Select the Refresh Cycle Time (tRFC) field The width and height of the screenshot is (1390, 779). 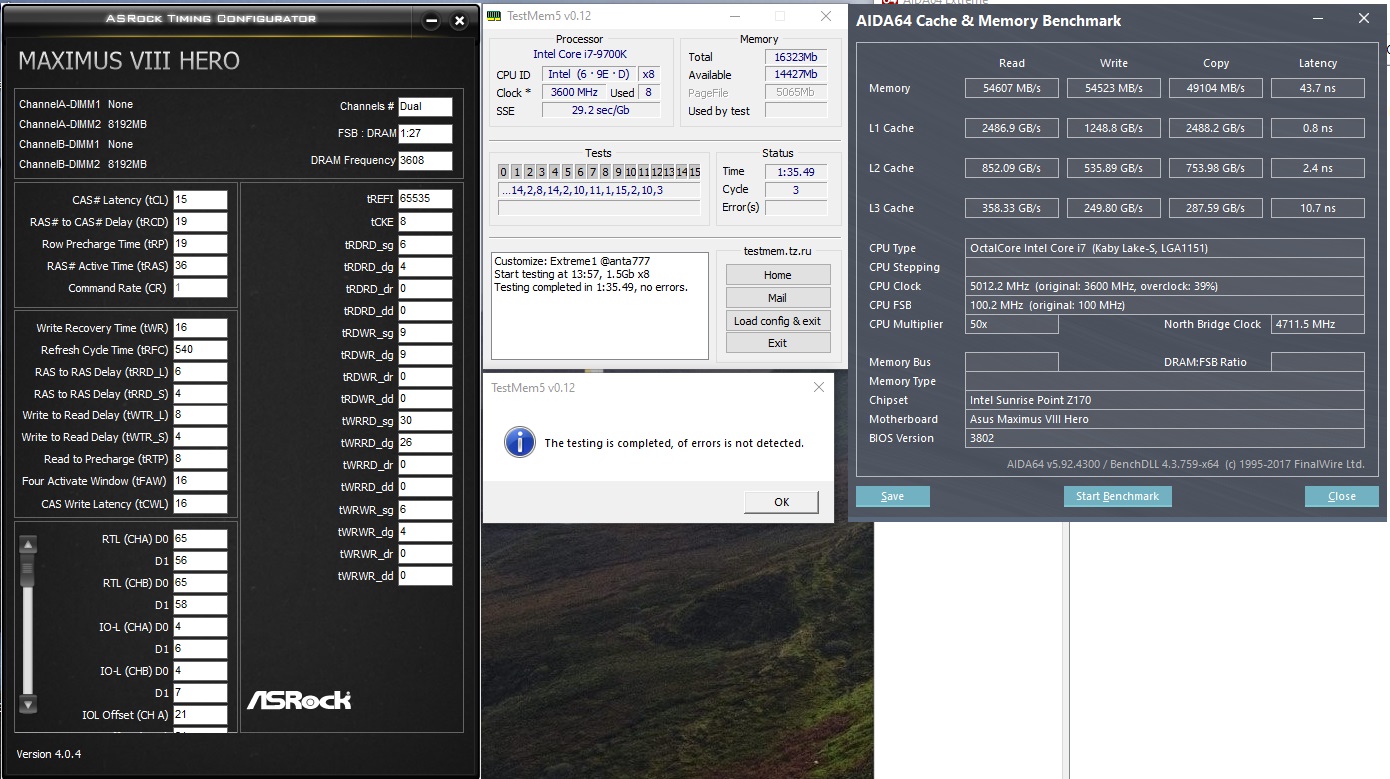point(200,350)
